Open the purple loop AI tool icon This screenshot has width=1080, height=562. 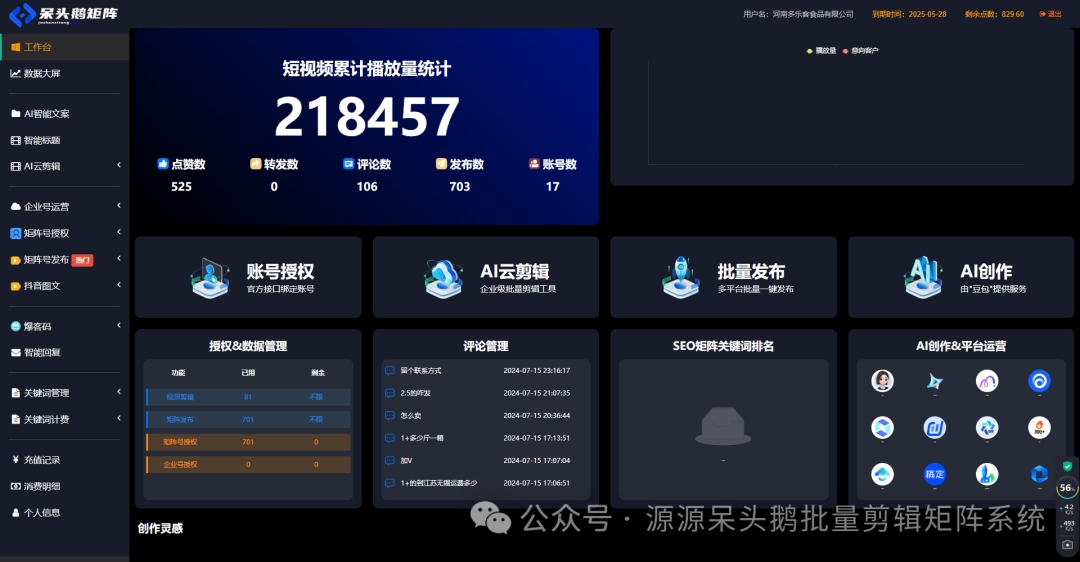pyautogui.click(x=987, y=380)
